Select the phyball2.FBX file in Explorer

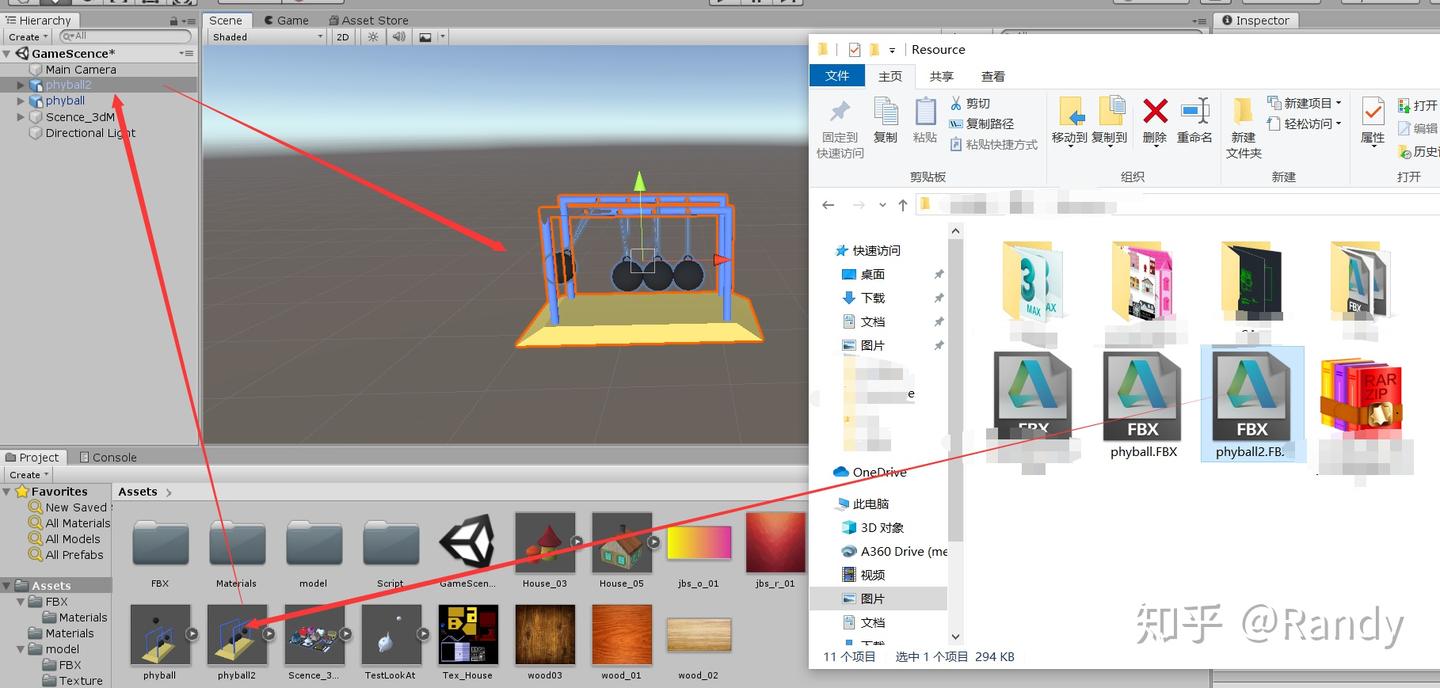click(1252, 400)
